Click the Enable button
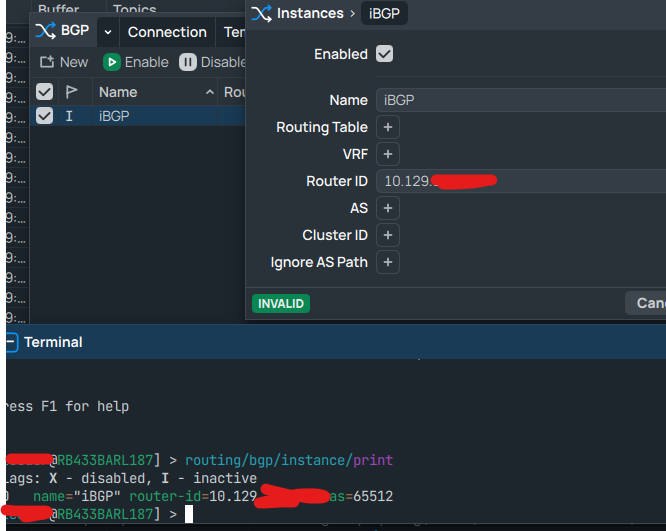 (x=135, y=62)
